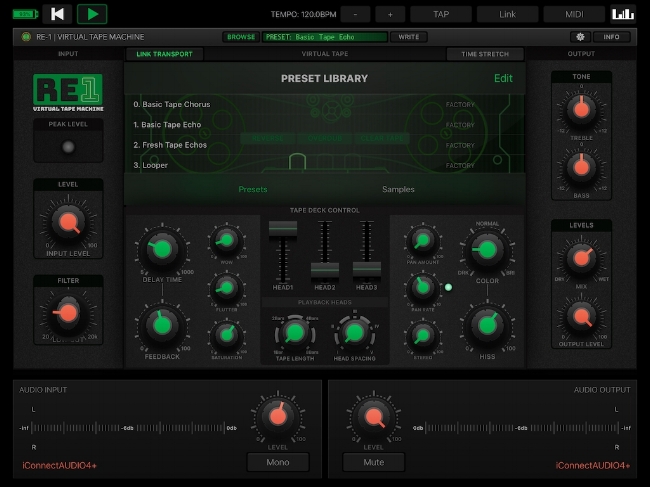Click the Audio Input LEVEL knob

click(x=277, y=417)
